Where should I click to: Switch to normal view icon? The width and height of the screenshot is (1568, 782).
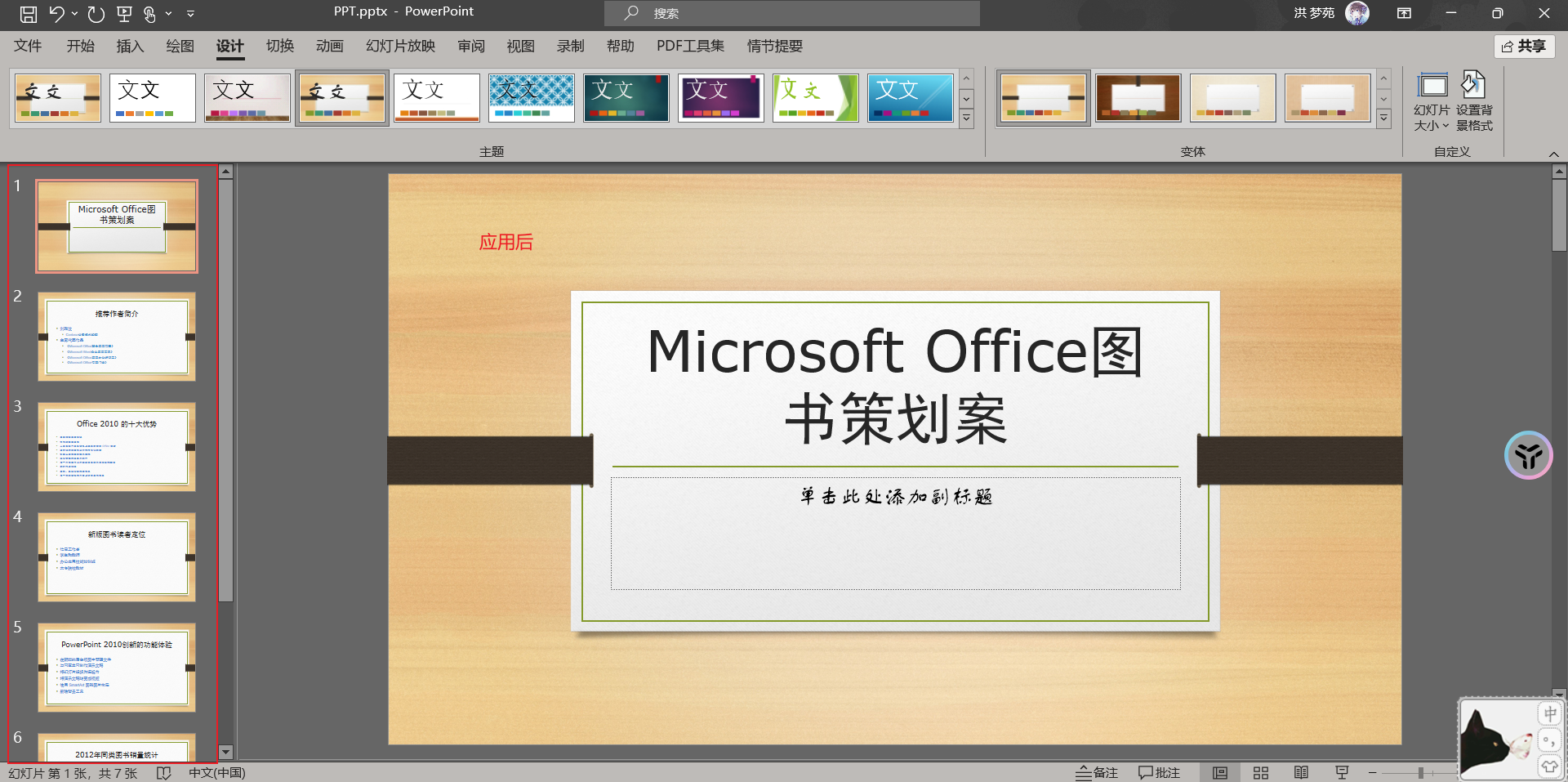[1220, 772]
